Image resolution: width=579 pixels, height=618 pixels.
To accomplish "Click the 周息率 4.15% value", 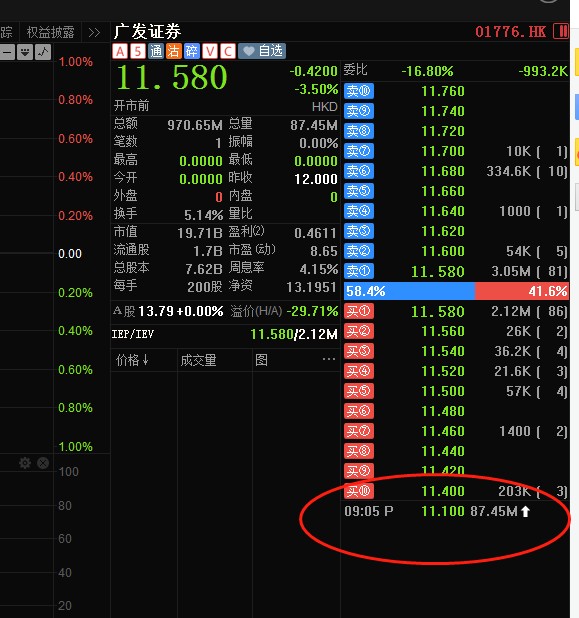I will tap(318, 269).
